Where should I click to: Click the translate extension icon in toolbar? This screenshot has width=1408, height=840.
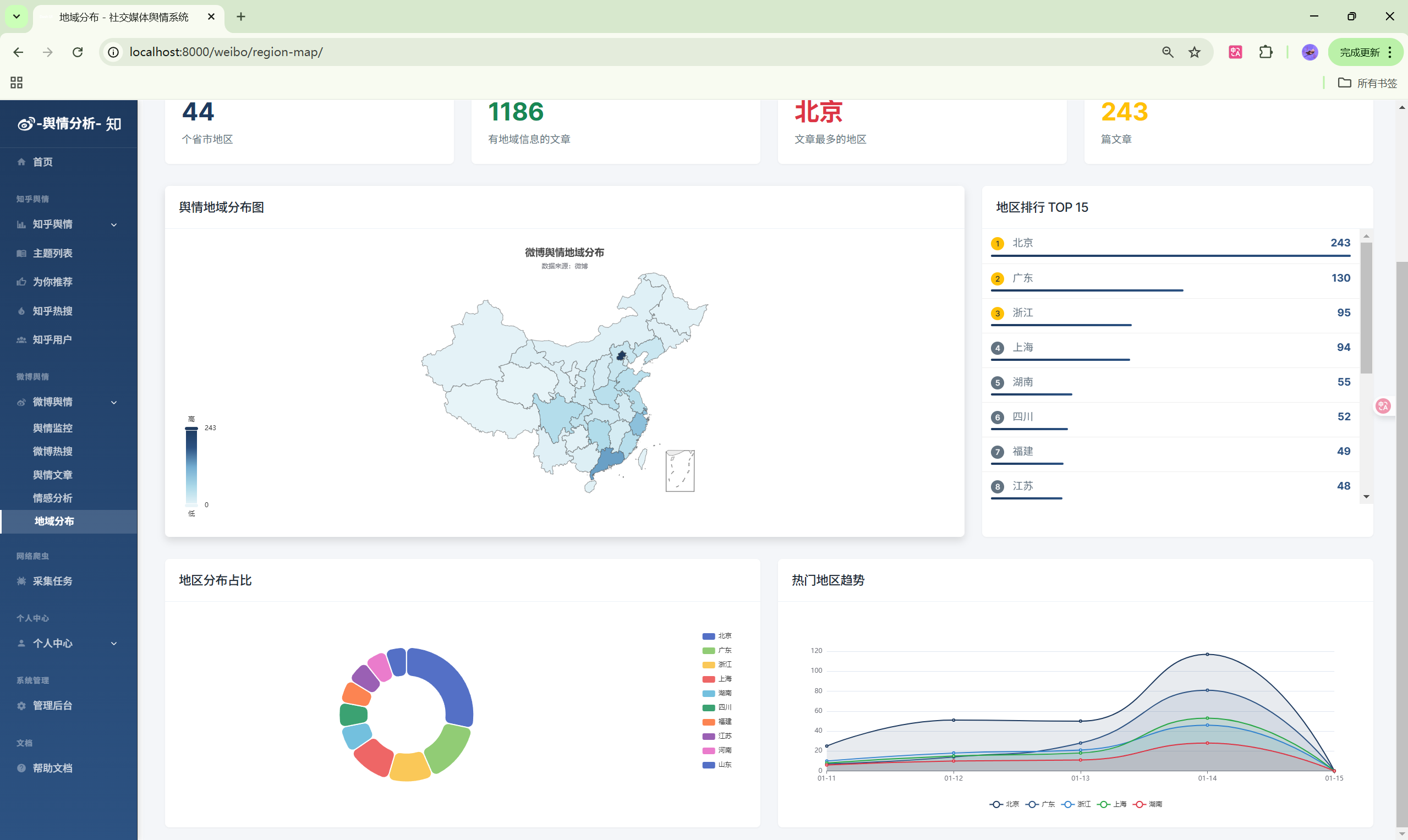(x=1235, y=52)
